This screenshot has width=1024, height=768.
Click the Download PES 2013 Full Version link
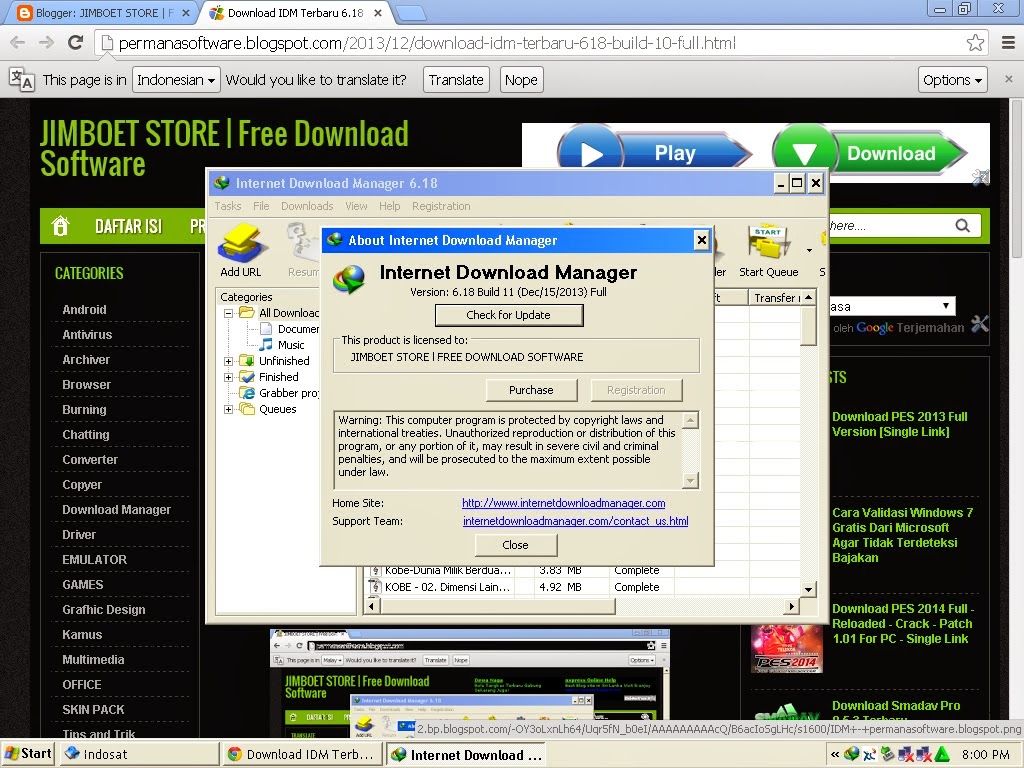899,424
